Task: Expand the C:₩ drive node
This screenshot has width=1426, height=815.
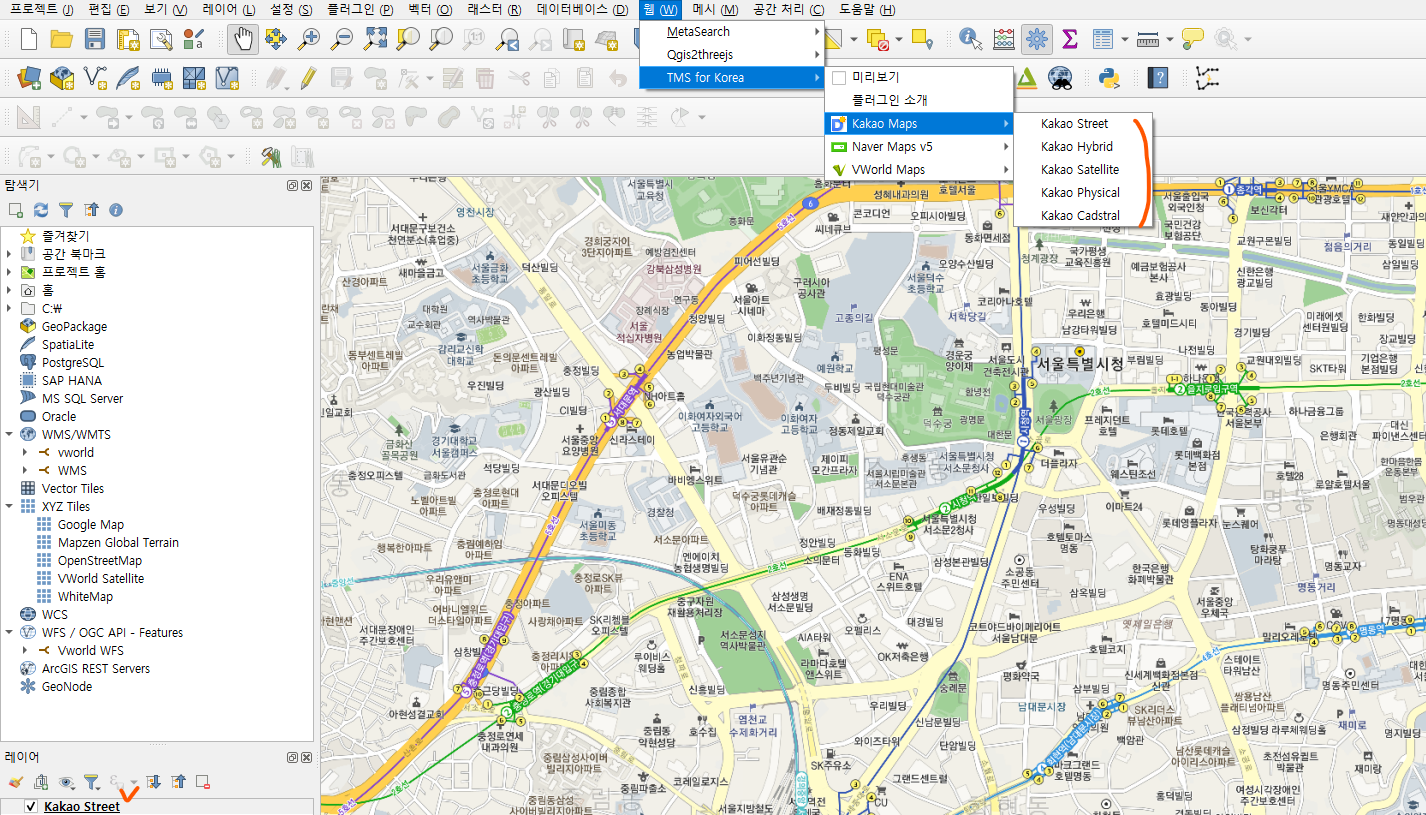Action: click(x=9, y=308)
